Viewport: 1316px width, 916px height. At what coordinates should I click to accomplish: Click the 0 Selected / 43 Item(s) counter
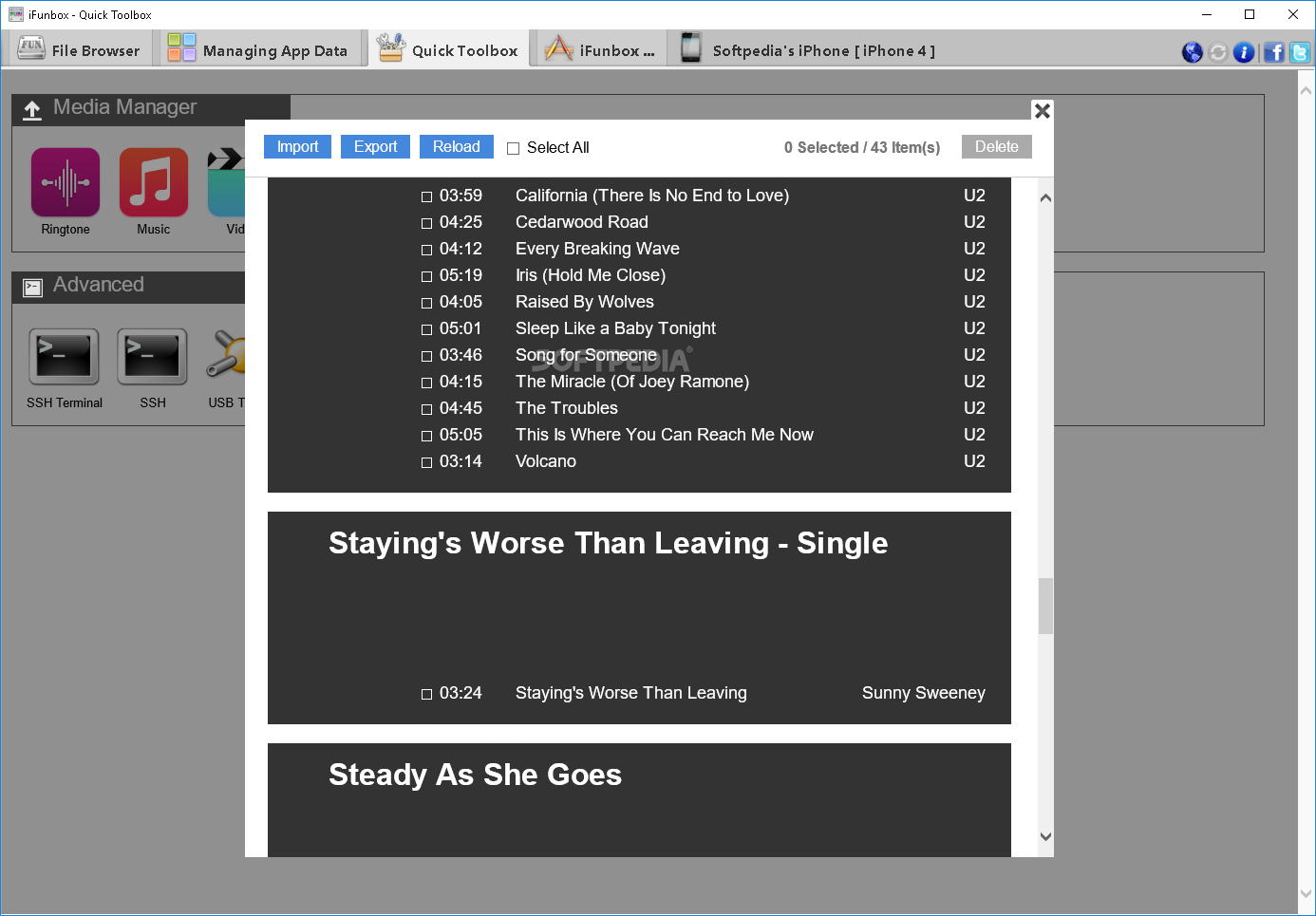coord(862,147)
